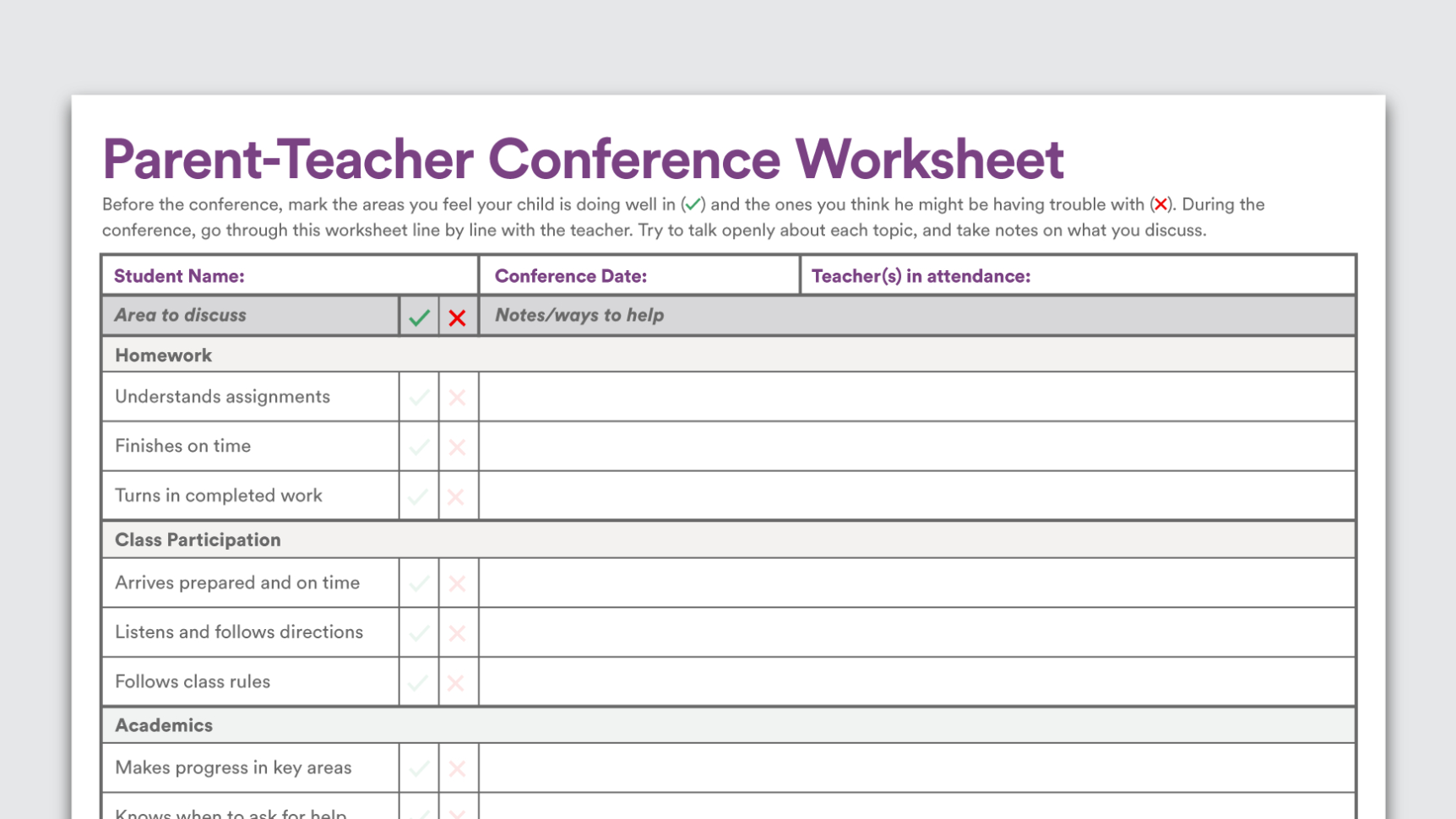Click the green check for Listens and follows directions
The height and width of the screenshot is (819, 1456).
click(419, 632)
